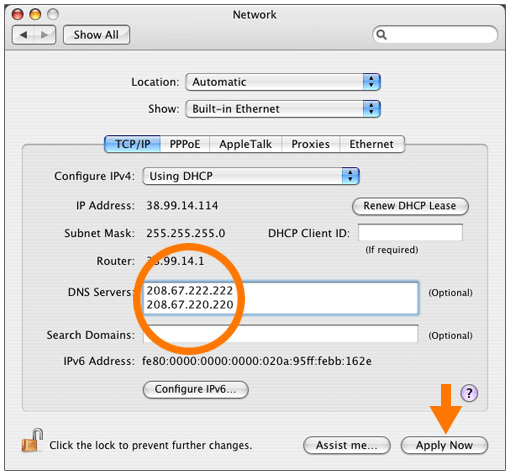Open help with the question mark button
Image resolution: width=510 pixels, height=475 pixels.
pos(469,393)
